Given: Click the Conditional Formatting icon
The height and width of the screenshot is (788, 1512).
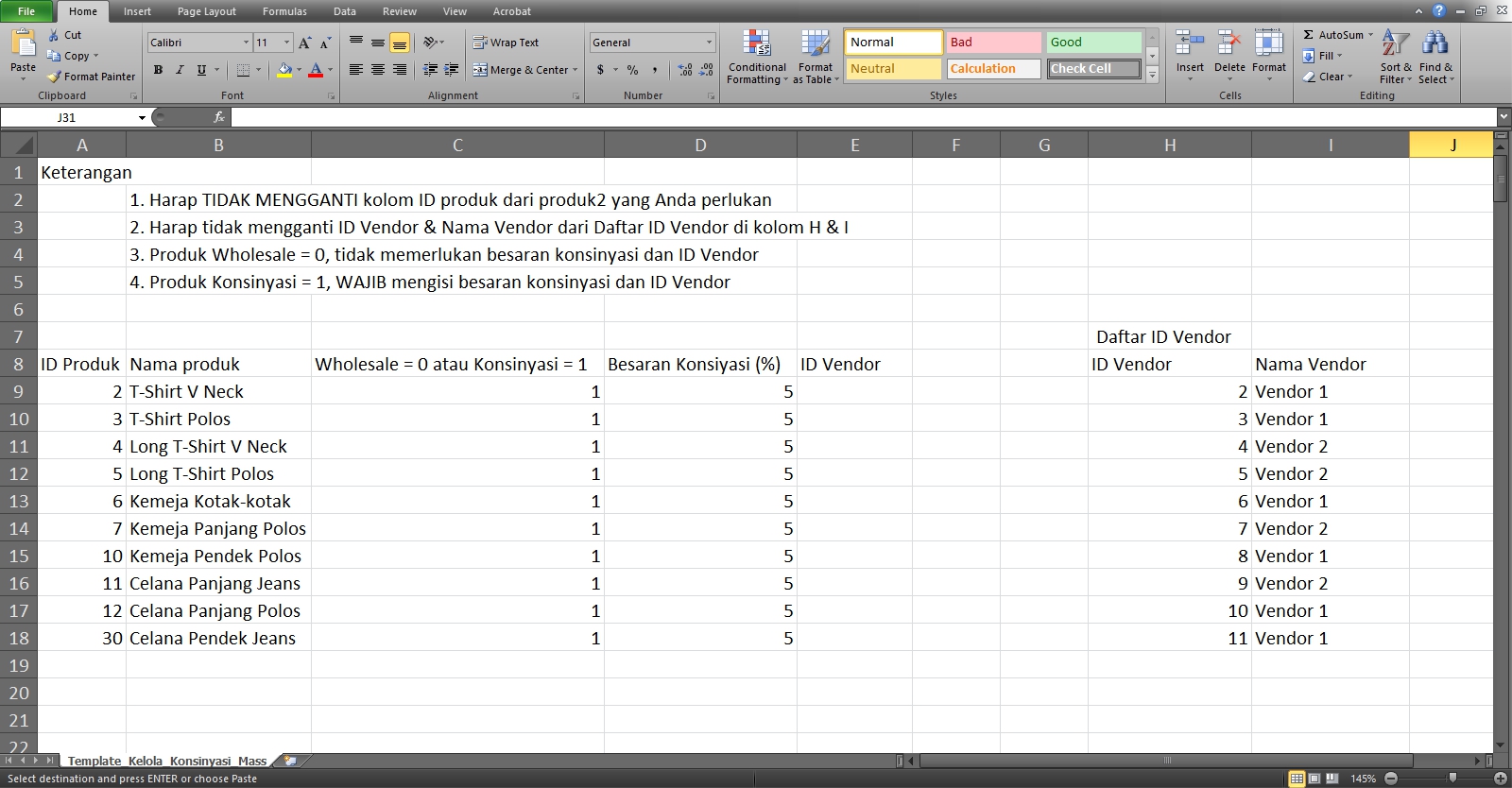Looking at the screenshot, I should (x=756, y=43).
